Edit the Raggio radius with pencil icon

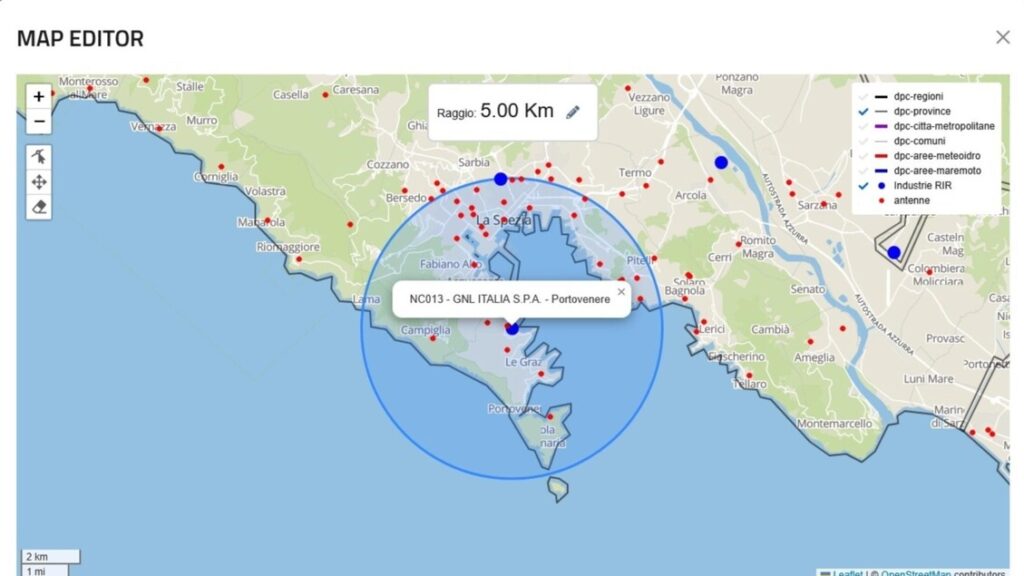click(x=573, y=112)
